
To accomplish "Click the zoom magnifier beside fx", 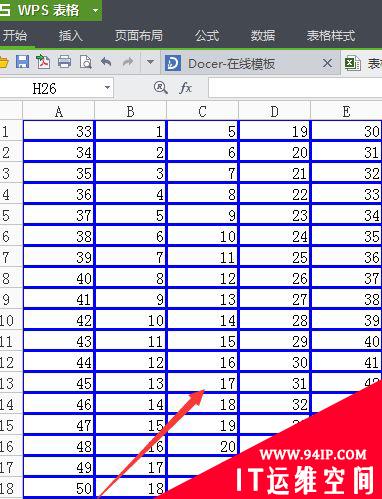I will click(x=160, y=88).
